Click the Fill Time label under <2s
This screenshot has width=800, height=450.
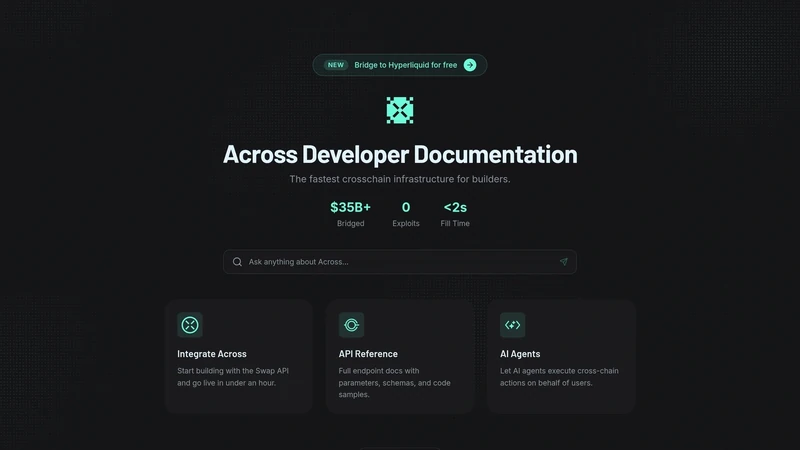point(455,223)
